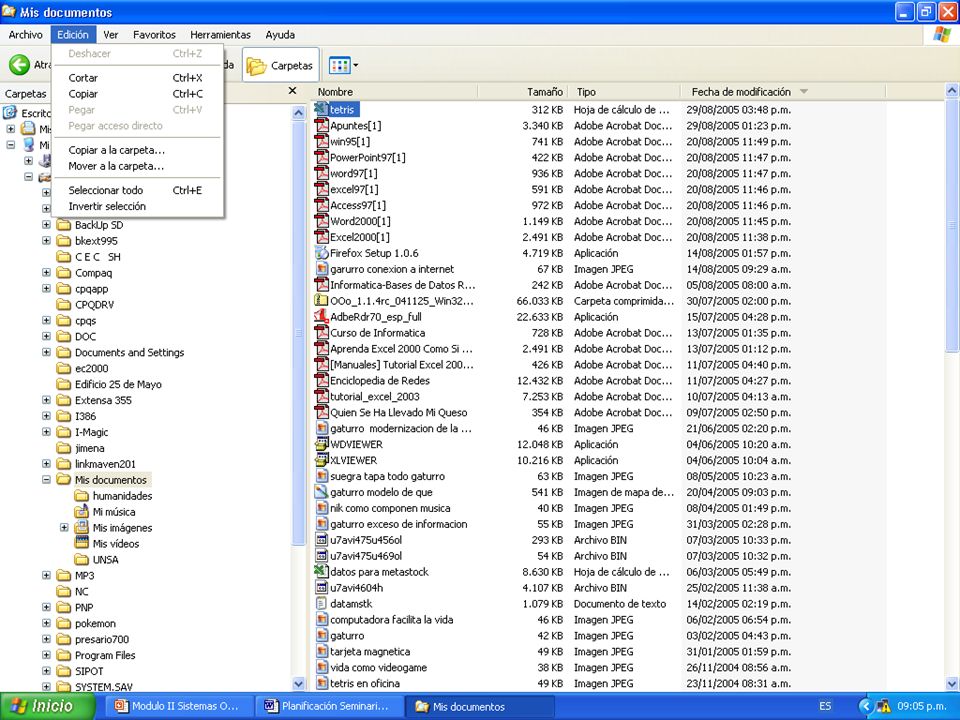Viewport: 960px width, 720px height.
Task: Open the Archivo menu
Action: point(25,35)
